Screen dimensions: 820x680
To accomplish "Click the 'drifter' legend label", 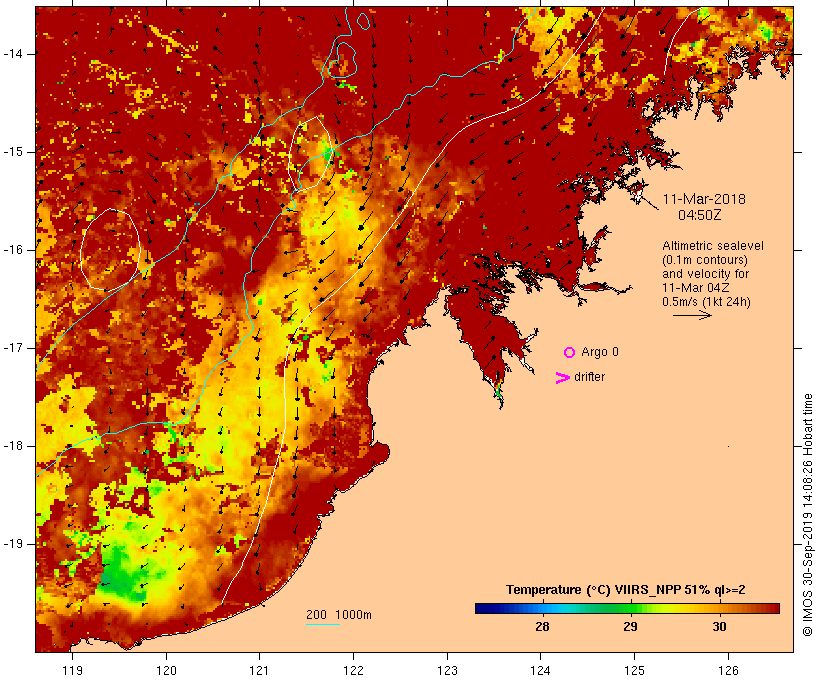I will pos(589,377).
